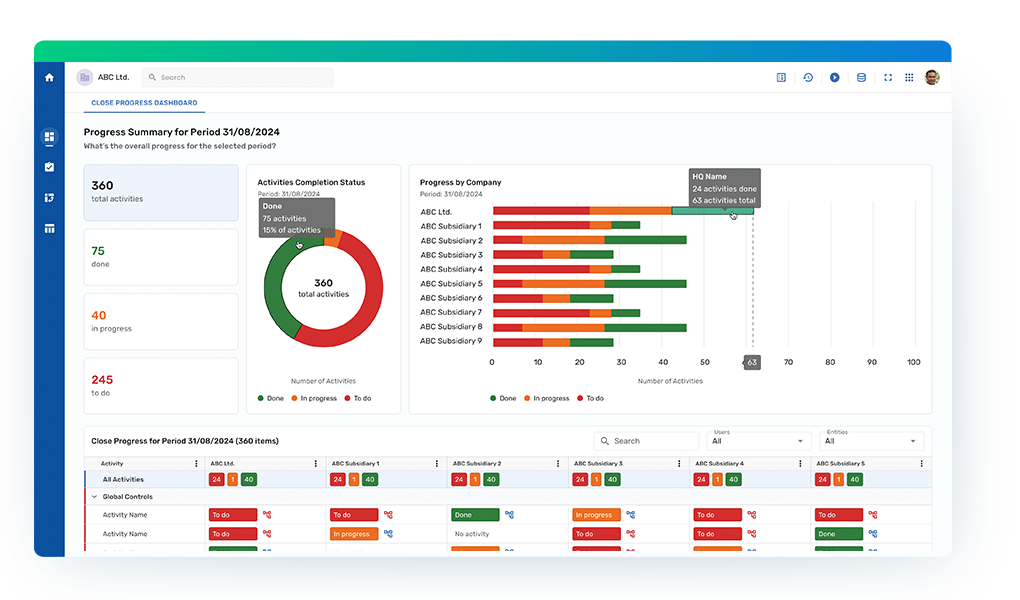The image size is (1020, 600).
Task: Click the 360 total activities card
Action: [161, 192]
